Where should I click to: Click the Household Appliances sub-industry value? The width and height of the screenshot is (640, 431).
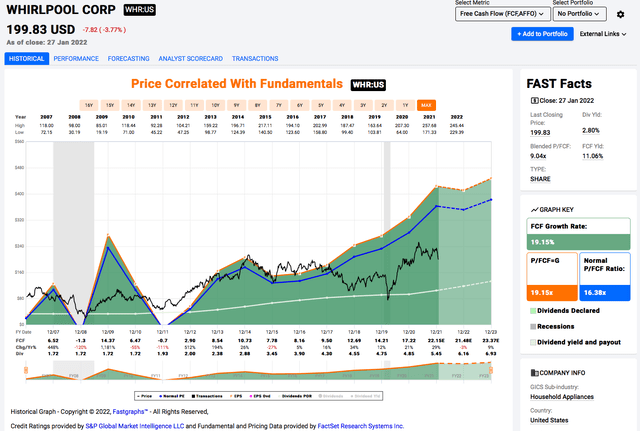click(562, 397)
